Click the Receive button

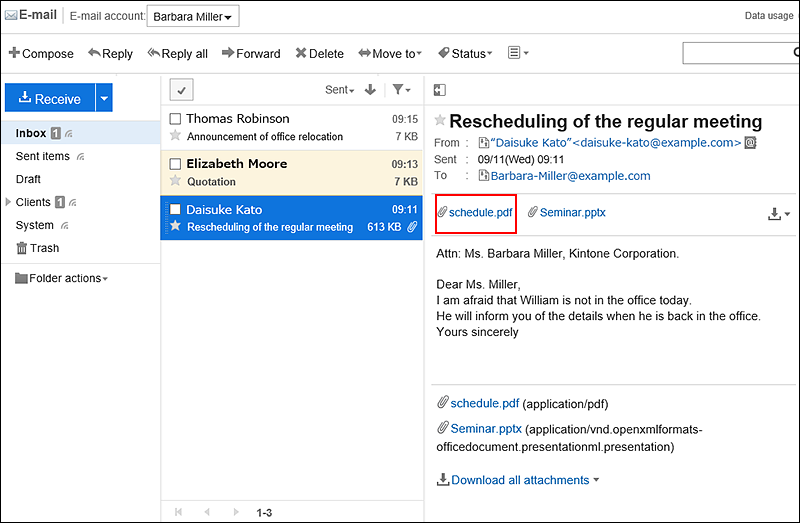click(x=50, y=98)
